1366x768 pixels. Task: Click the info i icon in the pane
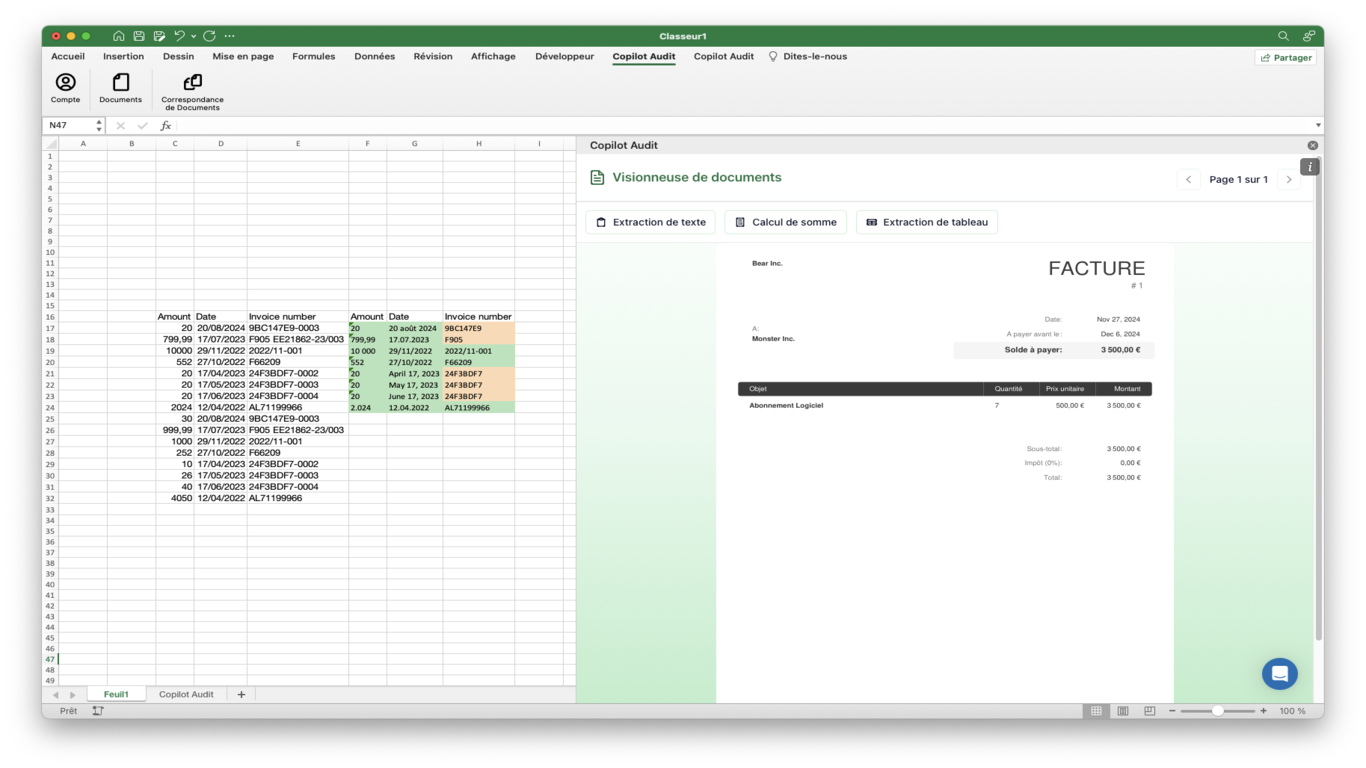(x=1310, y=167)
